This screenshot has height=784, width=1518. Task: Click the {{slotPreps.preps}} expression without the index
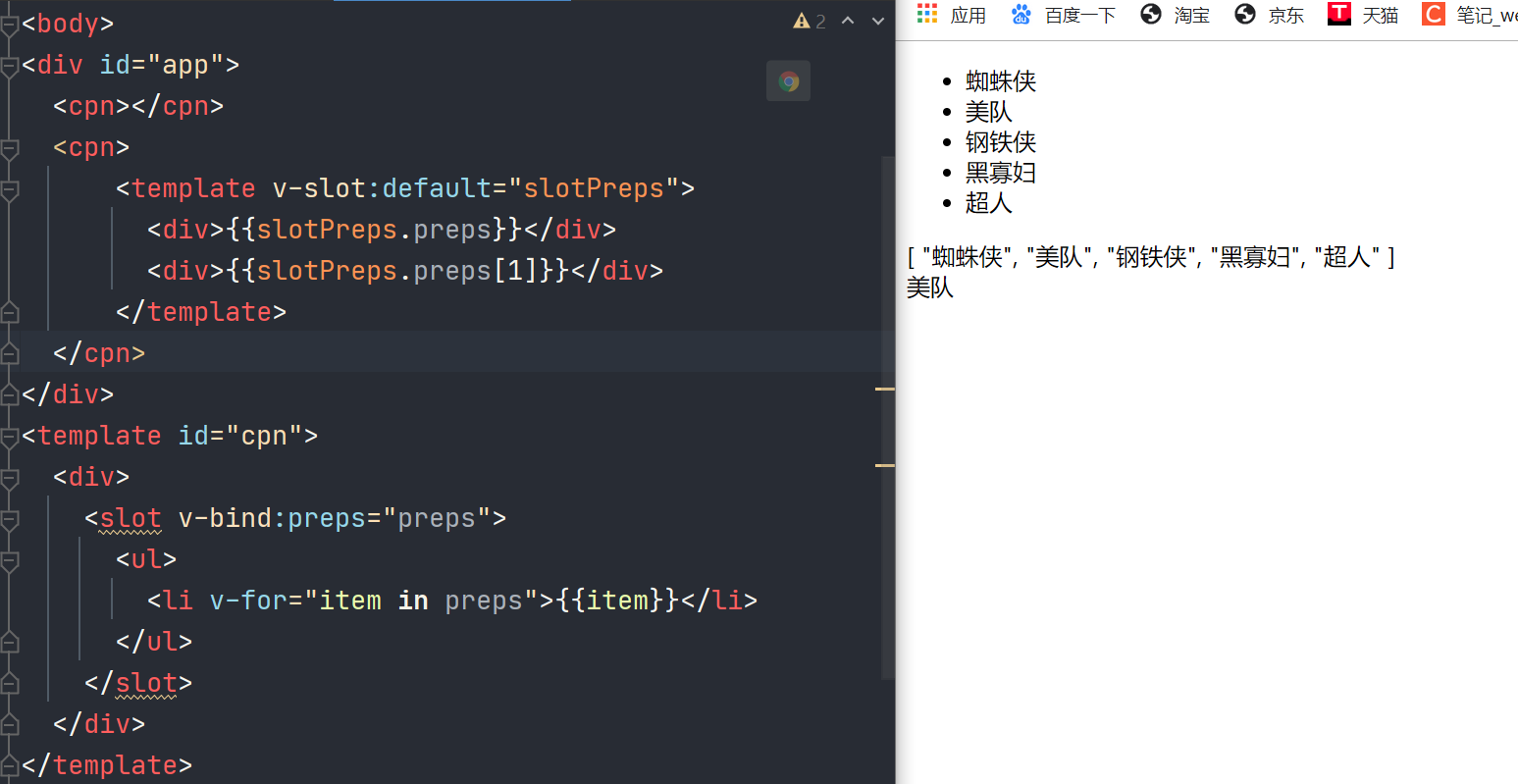click(375, 230)
